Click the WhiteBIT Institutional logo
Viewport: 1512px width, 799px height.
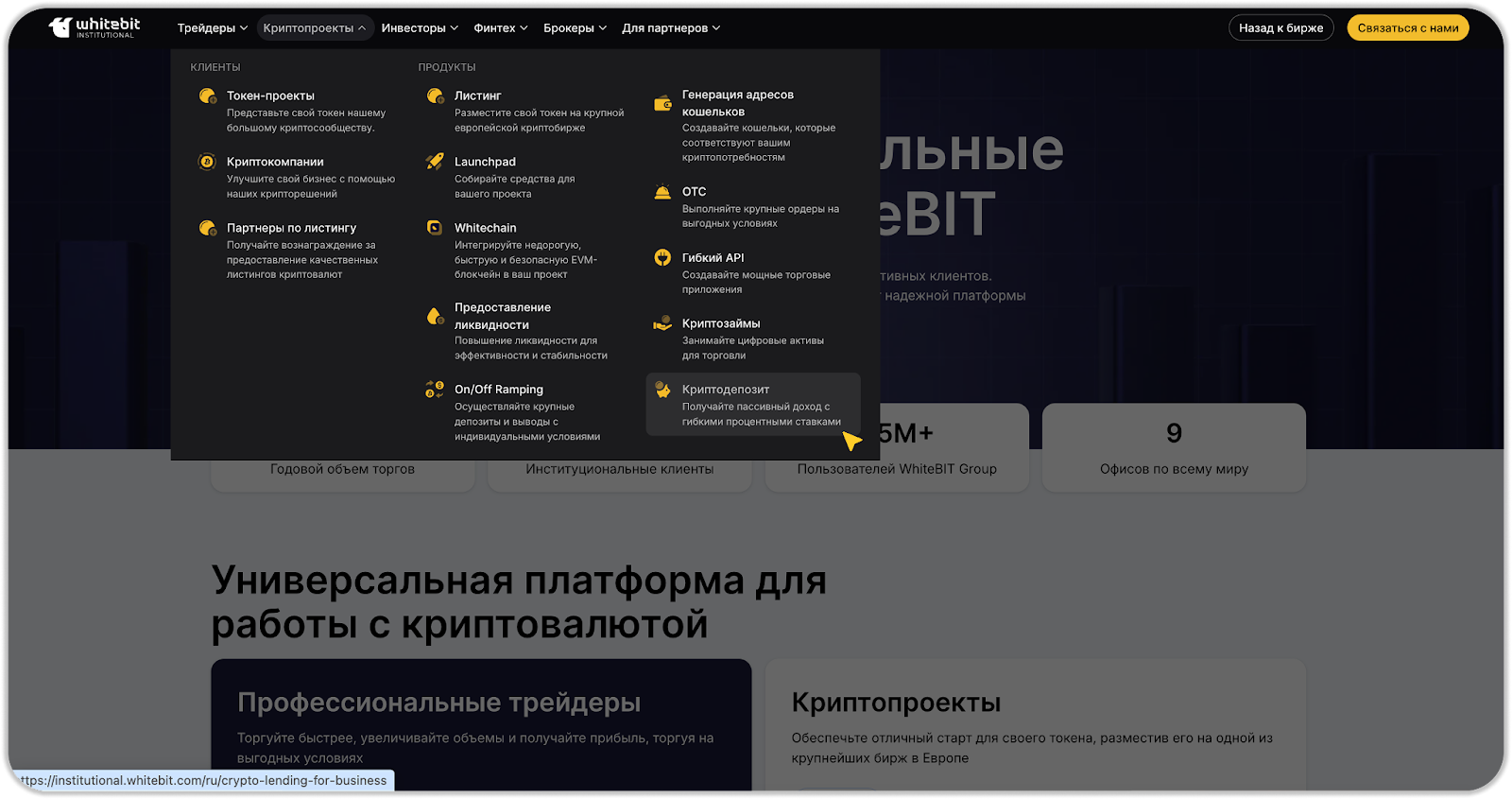94,27
